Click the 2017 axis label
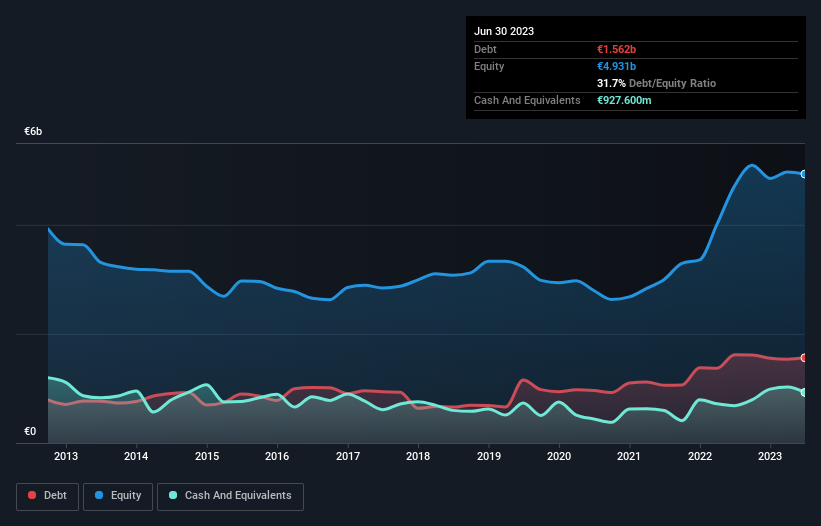821x526 pixels. 348,456
